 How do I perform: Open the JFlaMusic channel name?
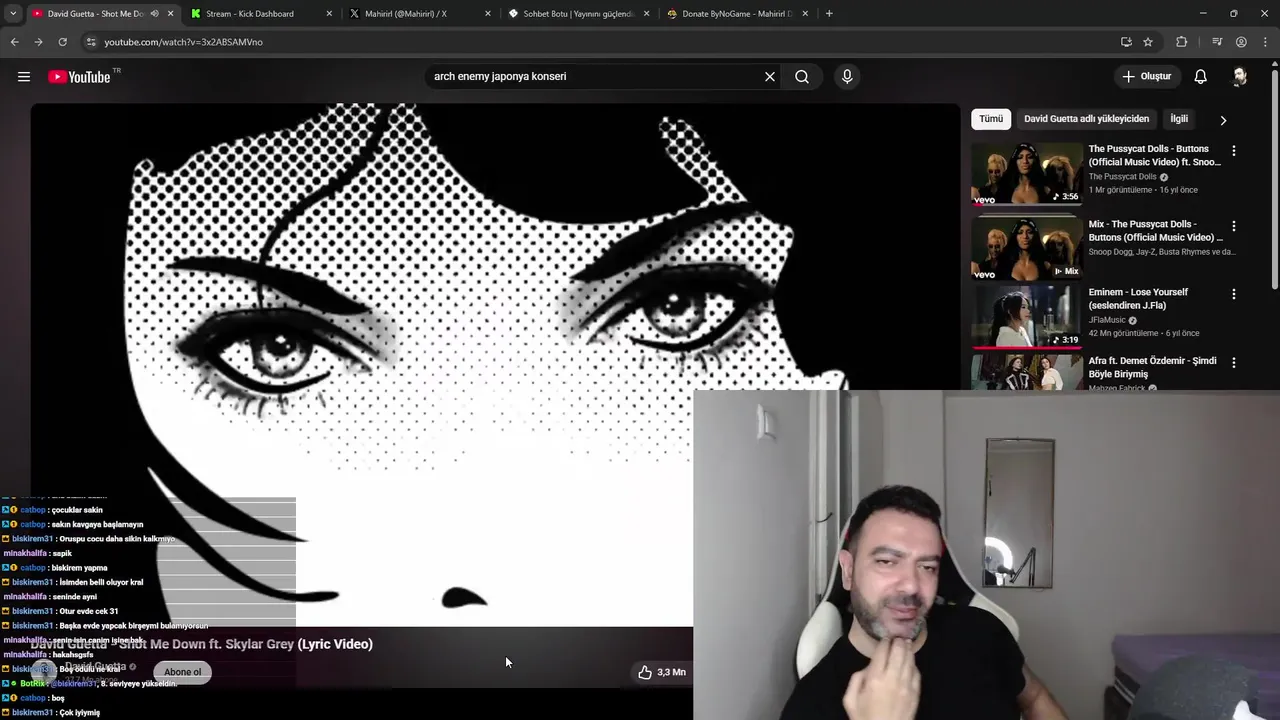coord(1107,320)
